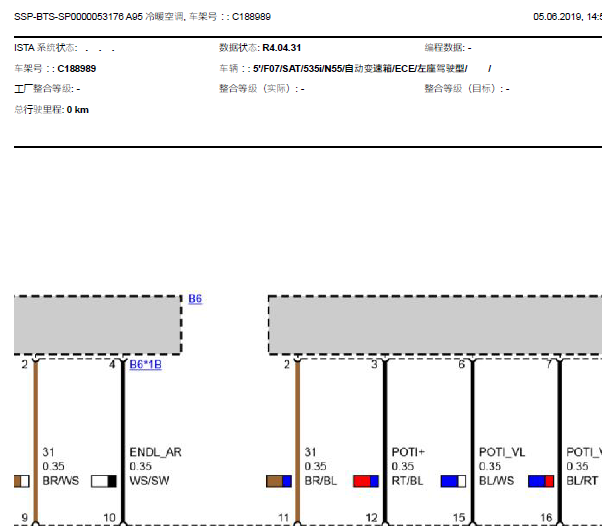Select the BL/RT wire color text
Screen dimensions: 602x526
pyautogui.click(x=582, y=481)
